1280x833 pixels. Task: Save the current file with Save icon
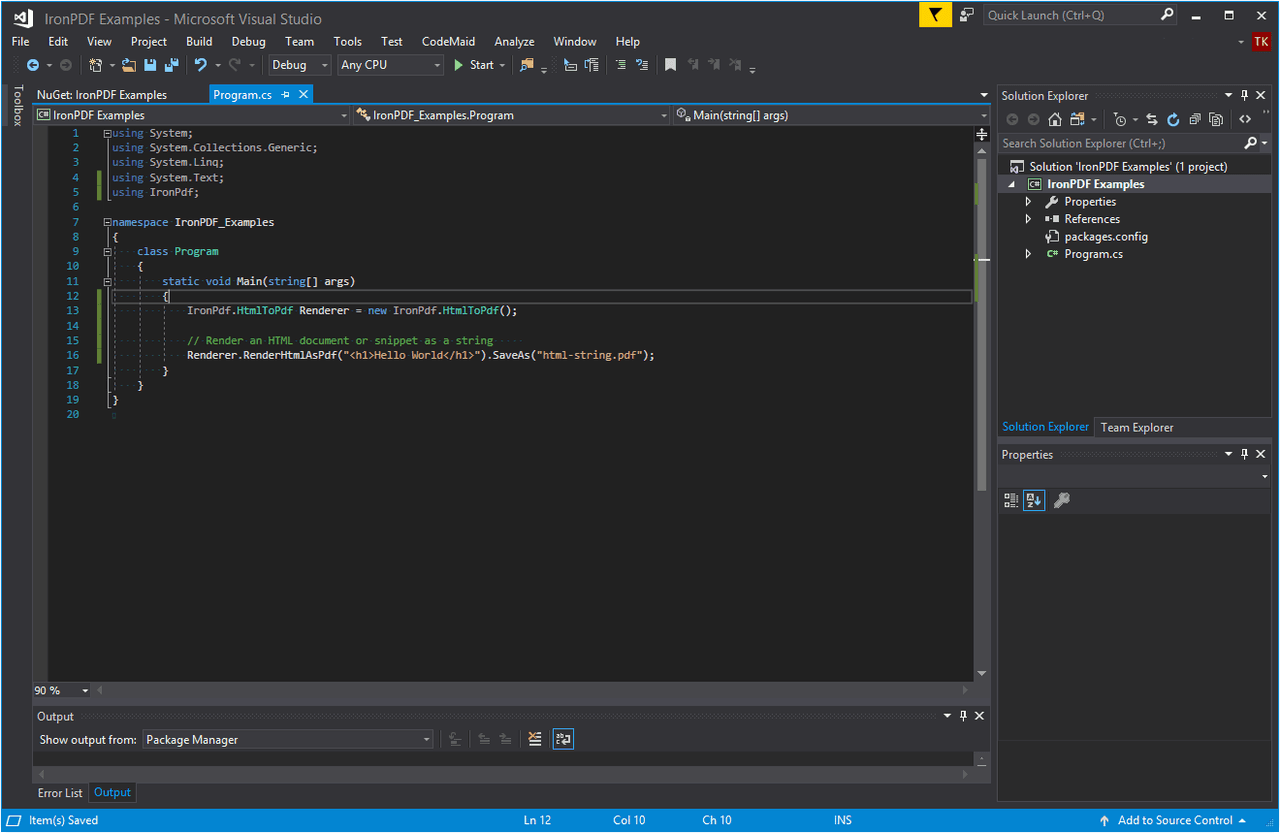pos(150,65)
